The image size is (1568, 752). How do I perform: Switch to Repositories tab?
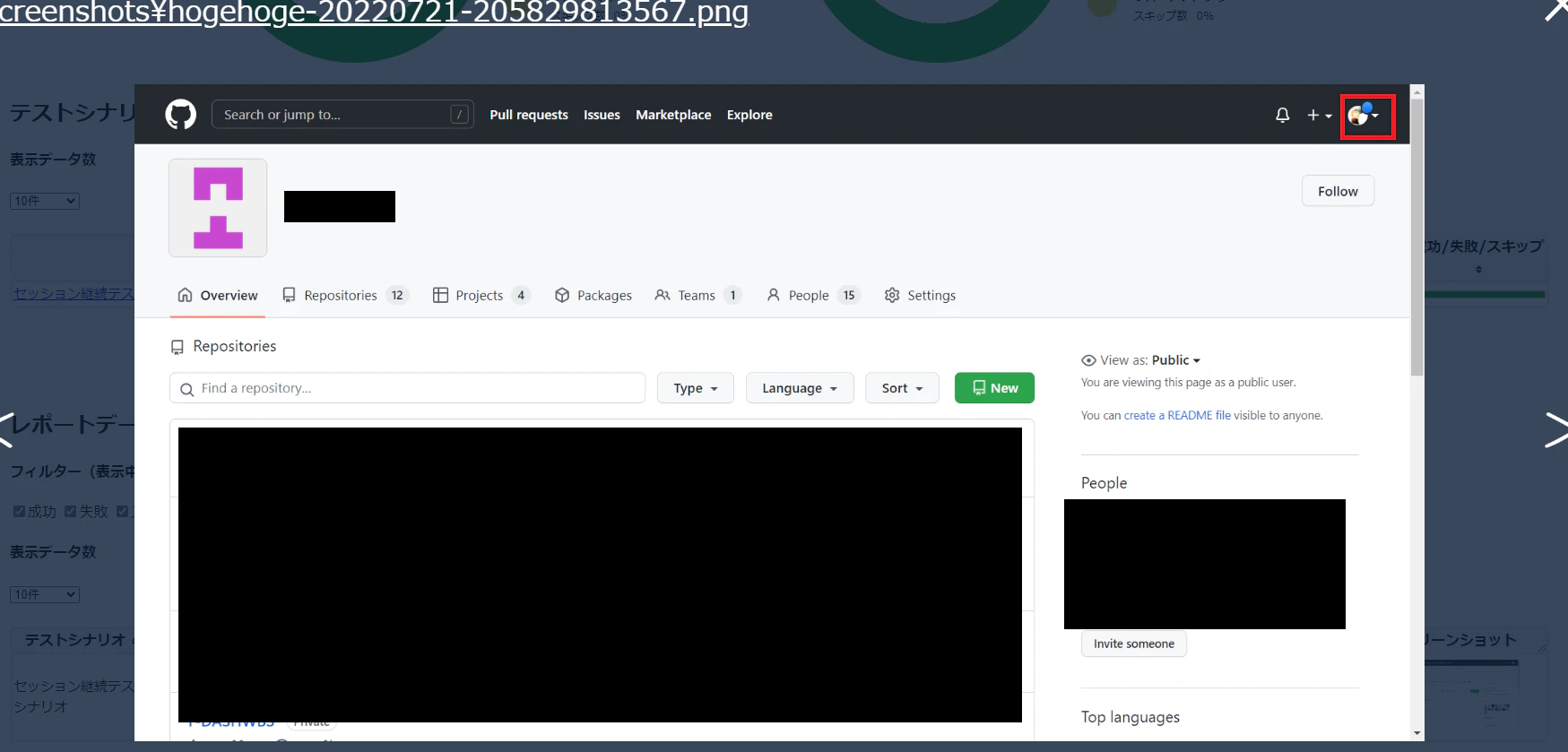click(x=345, y=295)
